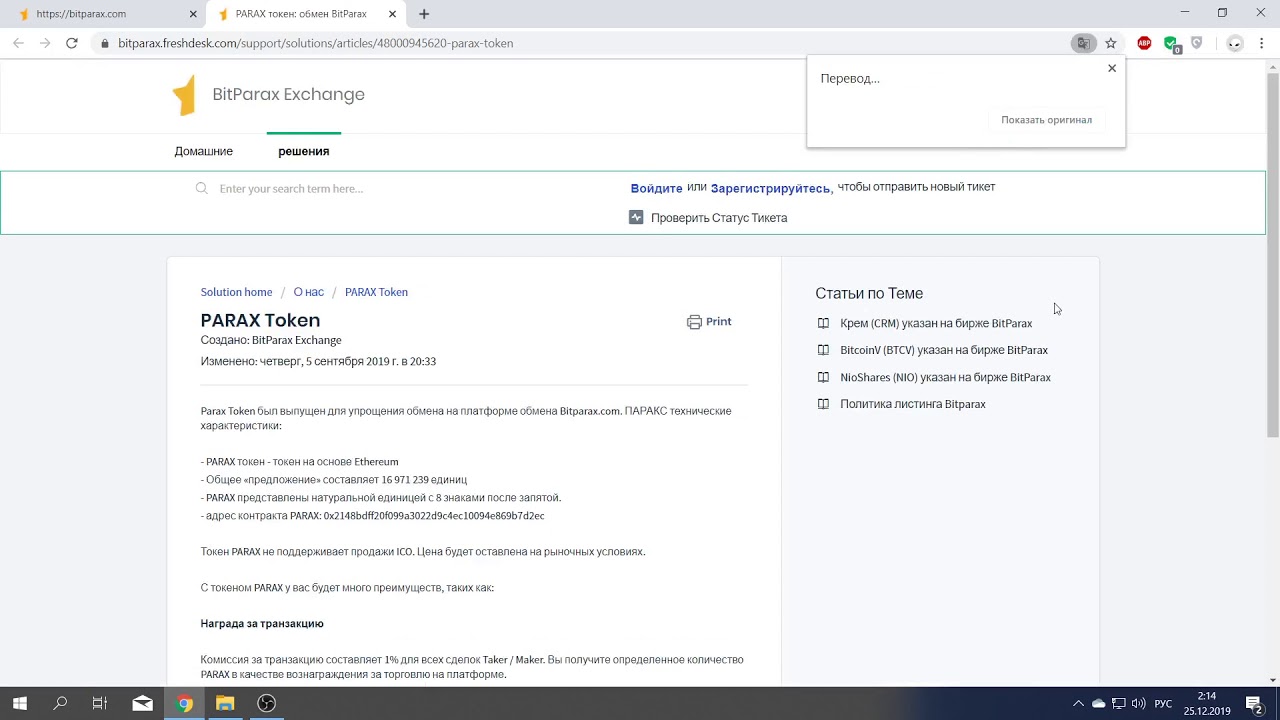Open BitcoinV (BTCV) указан на бирже BitParax
Screen dimensions: 1280x720
[x=944, y=350]
